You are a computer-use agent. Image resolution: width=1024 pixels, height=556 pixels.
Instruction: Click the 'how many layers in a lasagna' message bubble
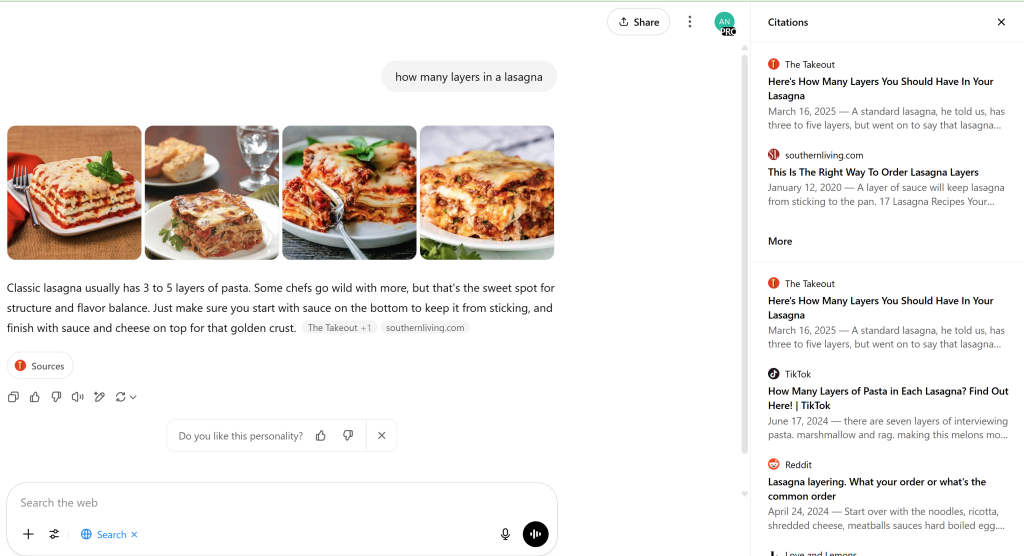[469, 76]
